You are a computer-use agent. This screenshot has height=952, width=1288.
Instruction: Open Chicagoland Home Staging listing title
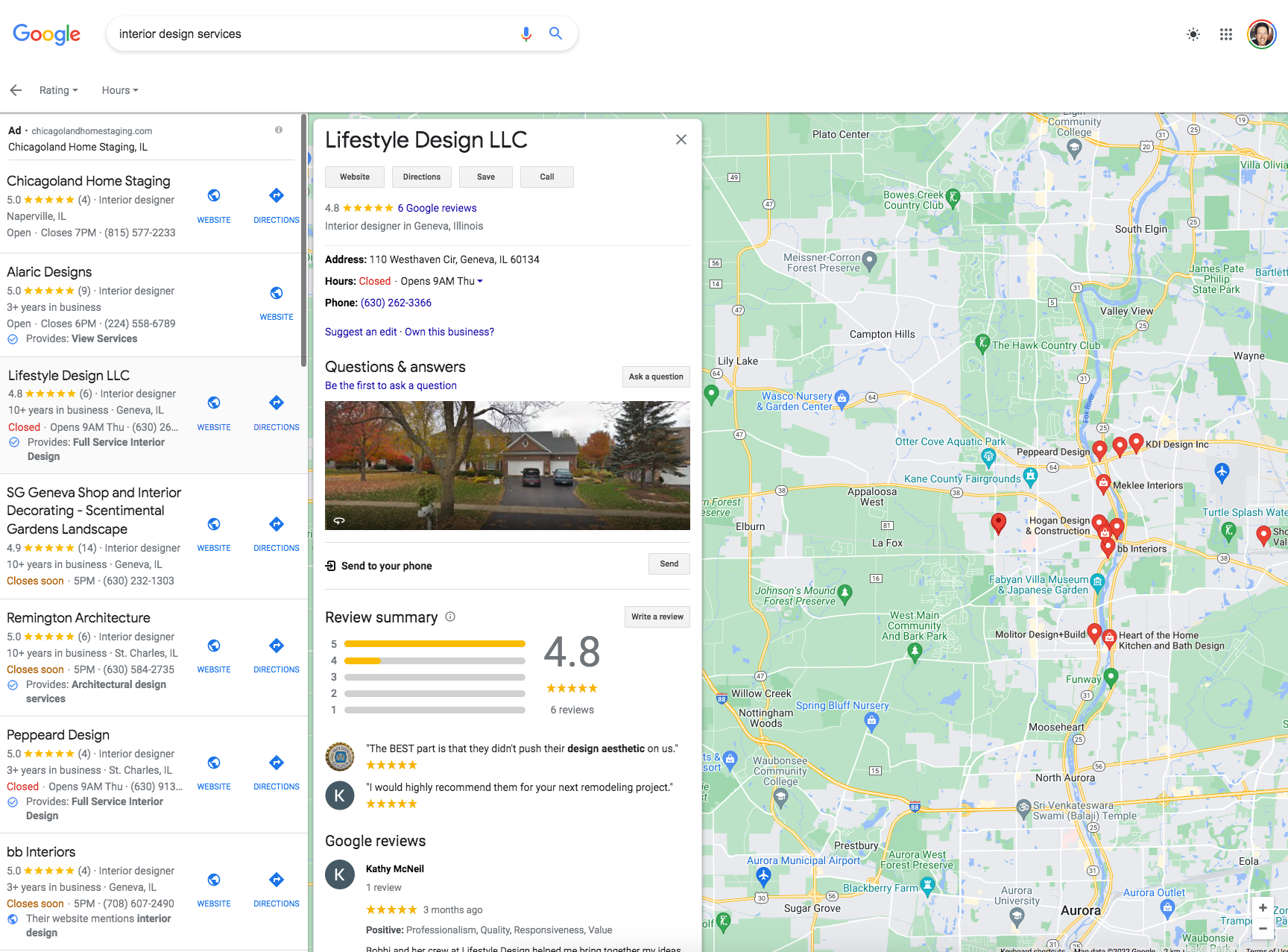[89, 181]
